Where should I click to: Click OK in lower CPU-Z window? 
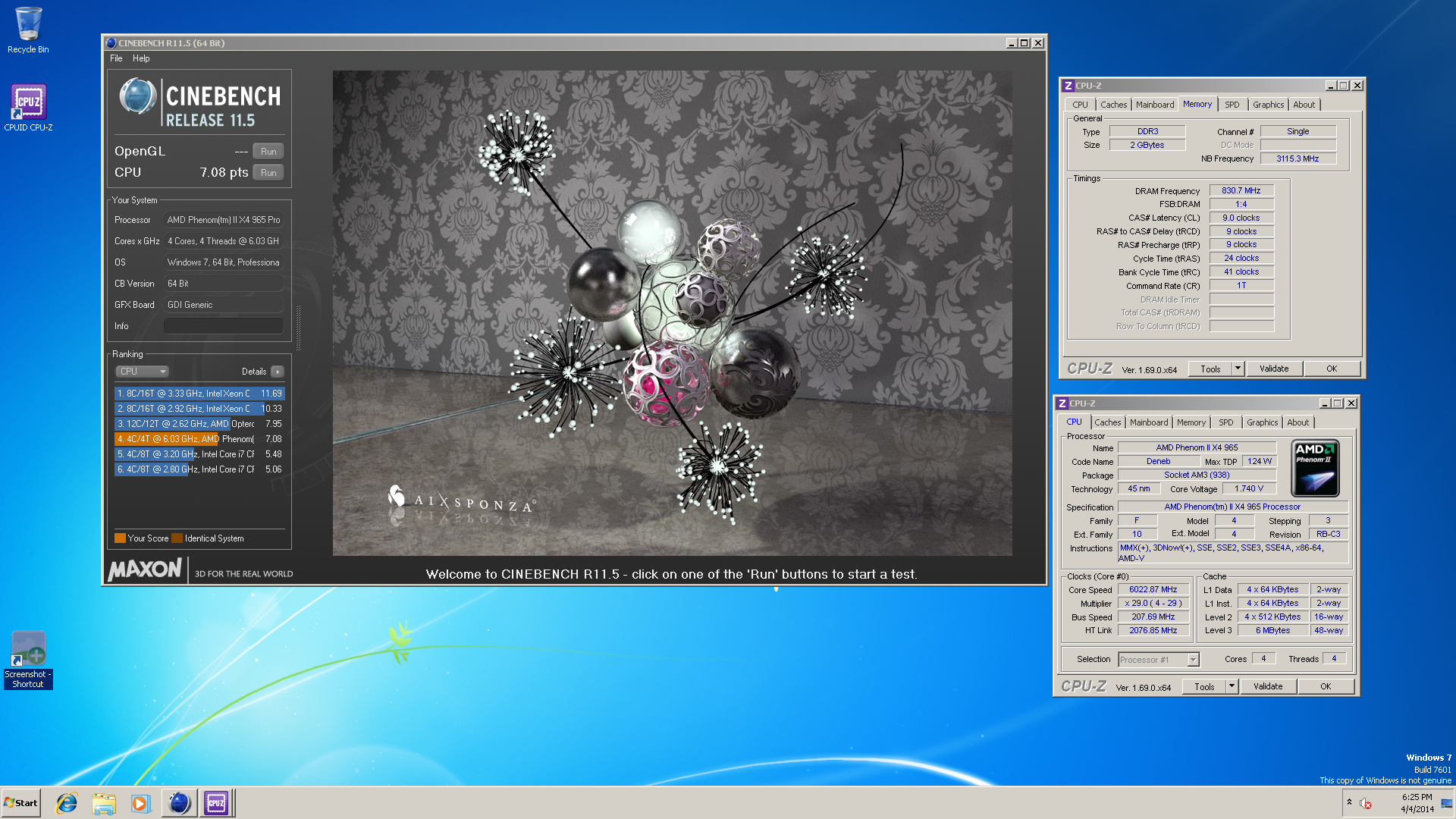pos(1326,687)
